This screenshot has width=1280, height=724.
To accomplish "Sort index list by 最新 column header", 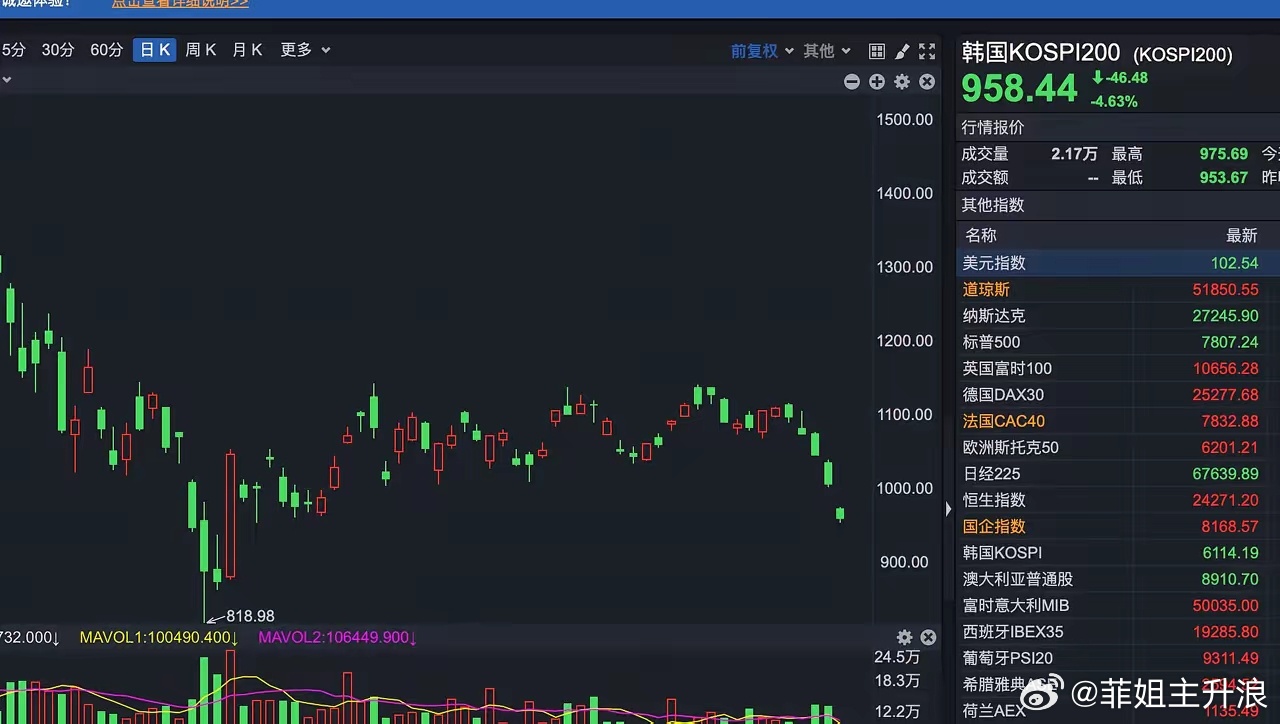I will click(x=1242, y=235).
